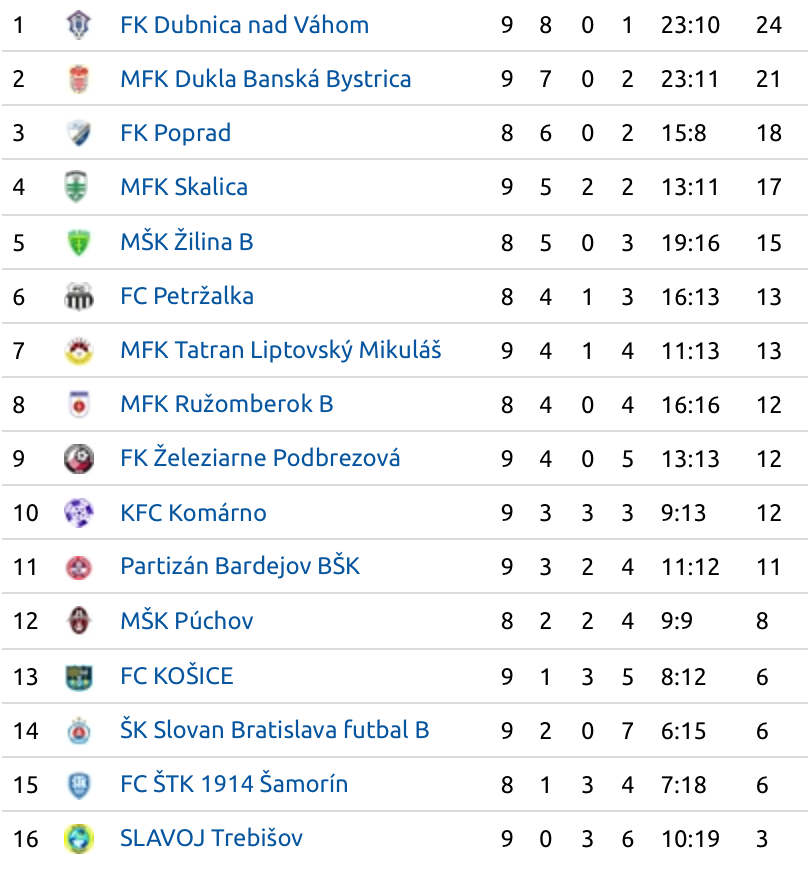
Task: Click the FK Dubnica nad Váhom club crest
Action: coord(79,25)
